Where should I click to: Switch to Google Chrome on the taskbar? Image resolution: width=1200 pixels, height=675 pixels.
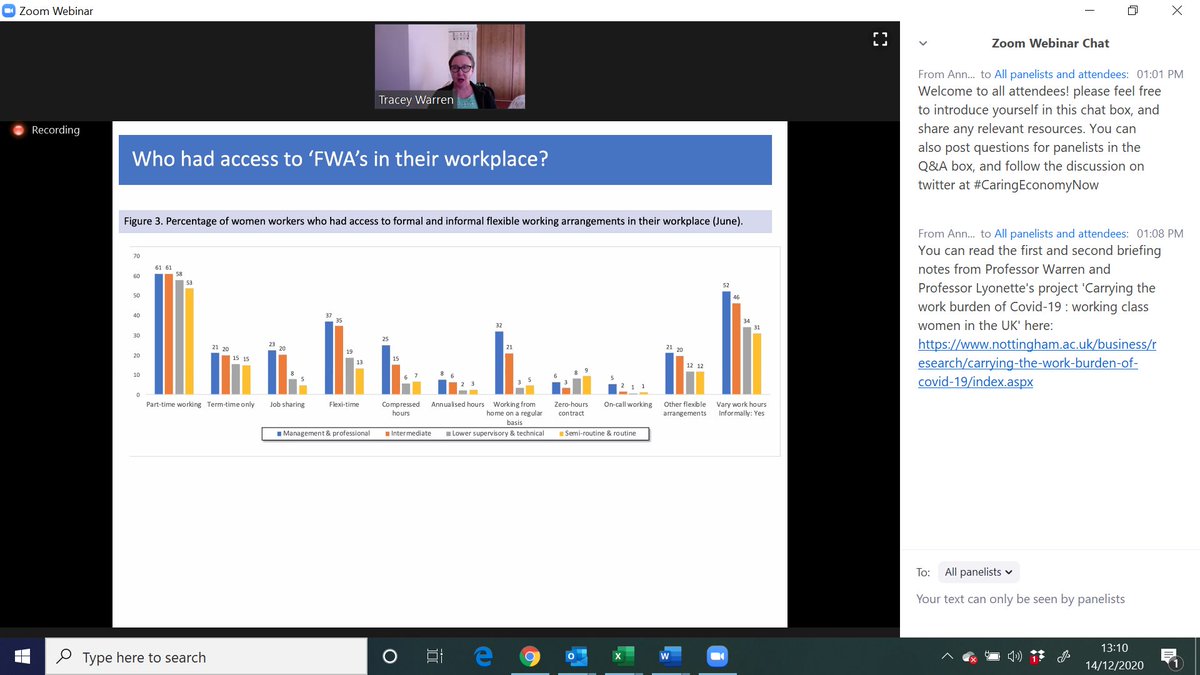click(x=530, y=657)
